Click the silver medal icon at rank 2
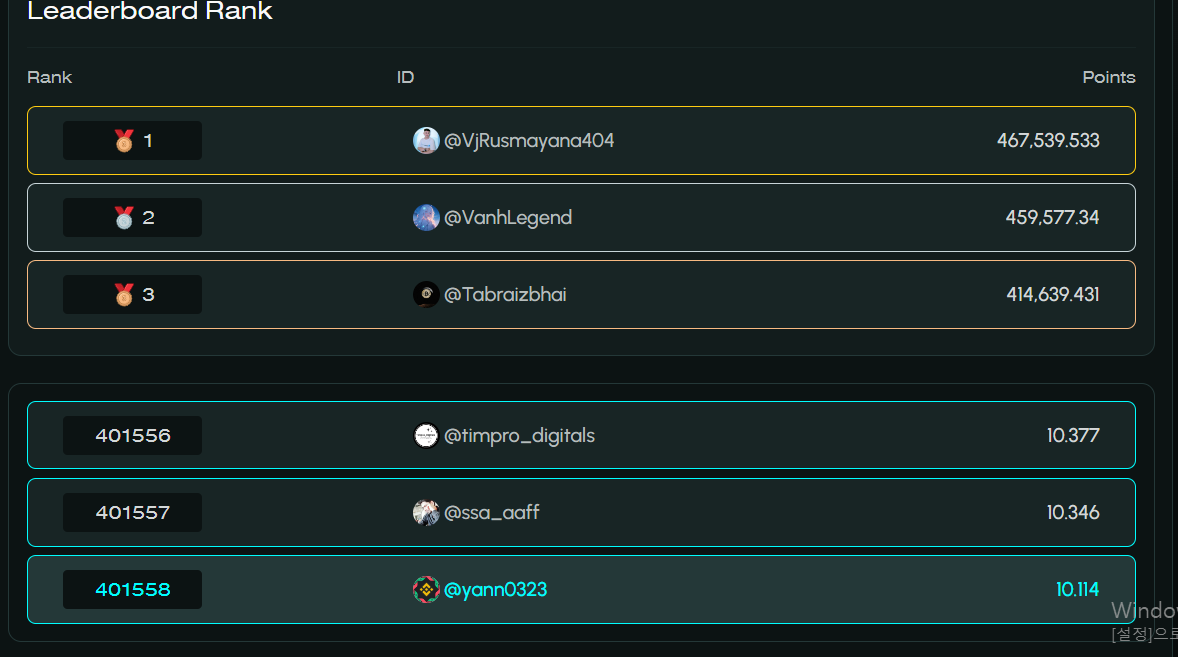 coord(124,218)
